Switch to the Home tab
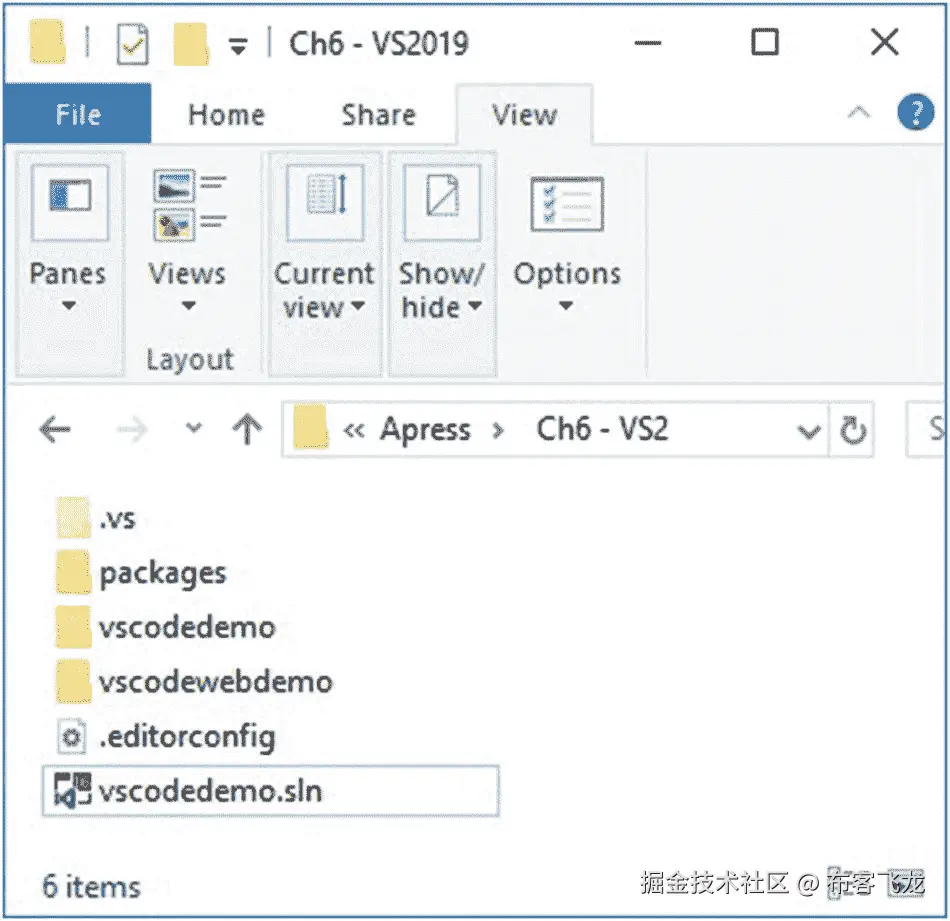This screenshot has width=950, height=921. point(226,115)
